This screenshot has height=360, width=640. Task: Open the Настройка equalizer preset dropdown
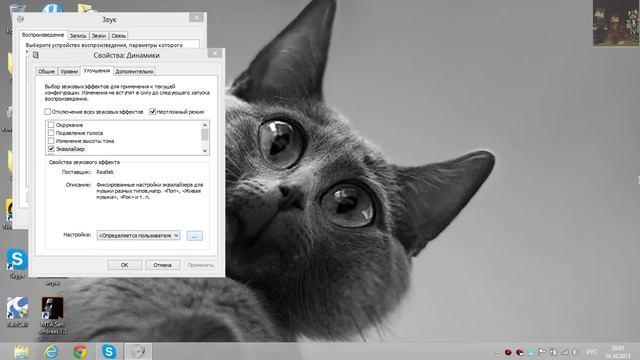(x=138, y=236)
